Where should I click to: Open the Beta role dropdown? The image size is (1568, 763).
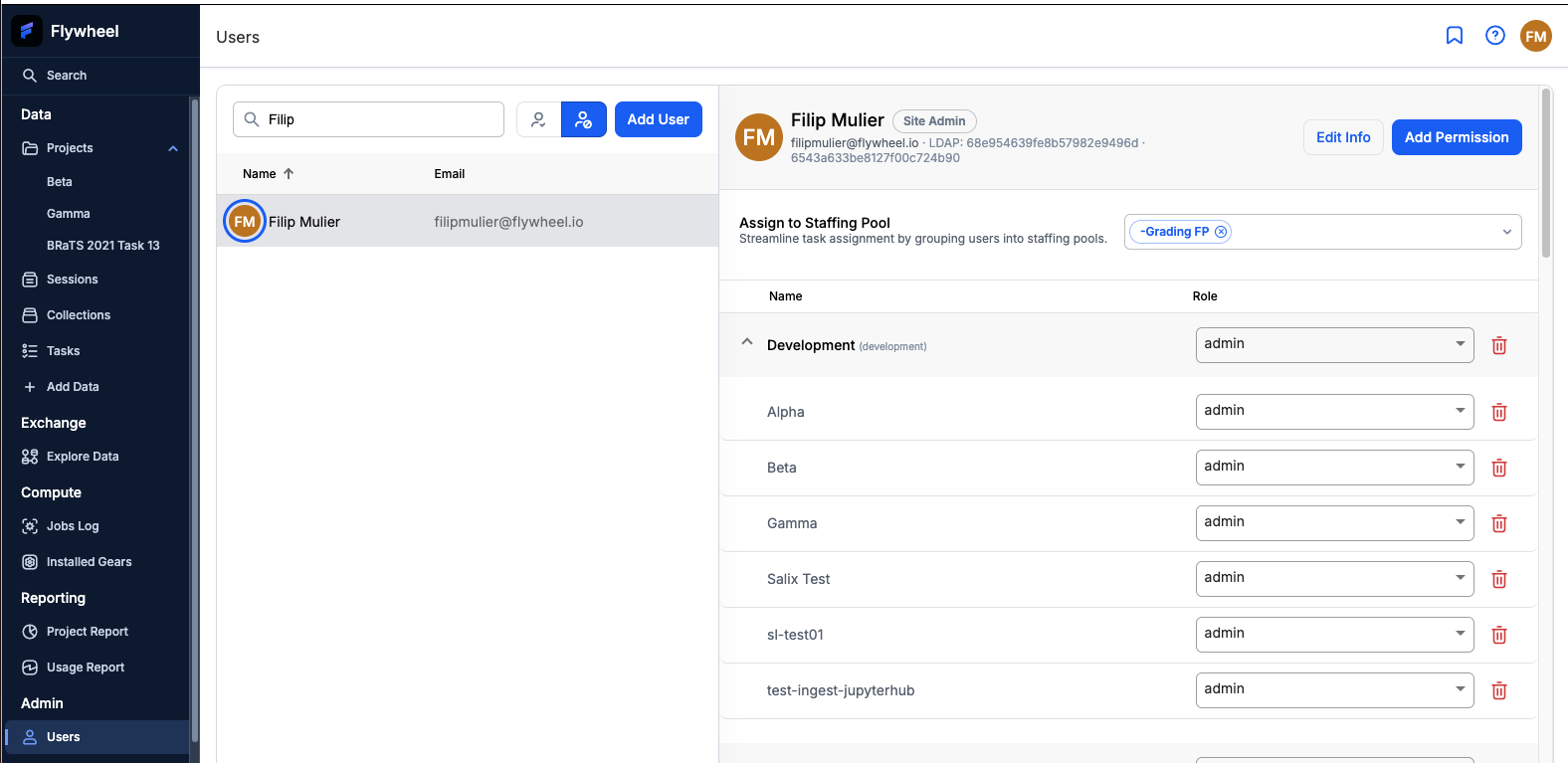click(1334, 468)
